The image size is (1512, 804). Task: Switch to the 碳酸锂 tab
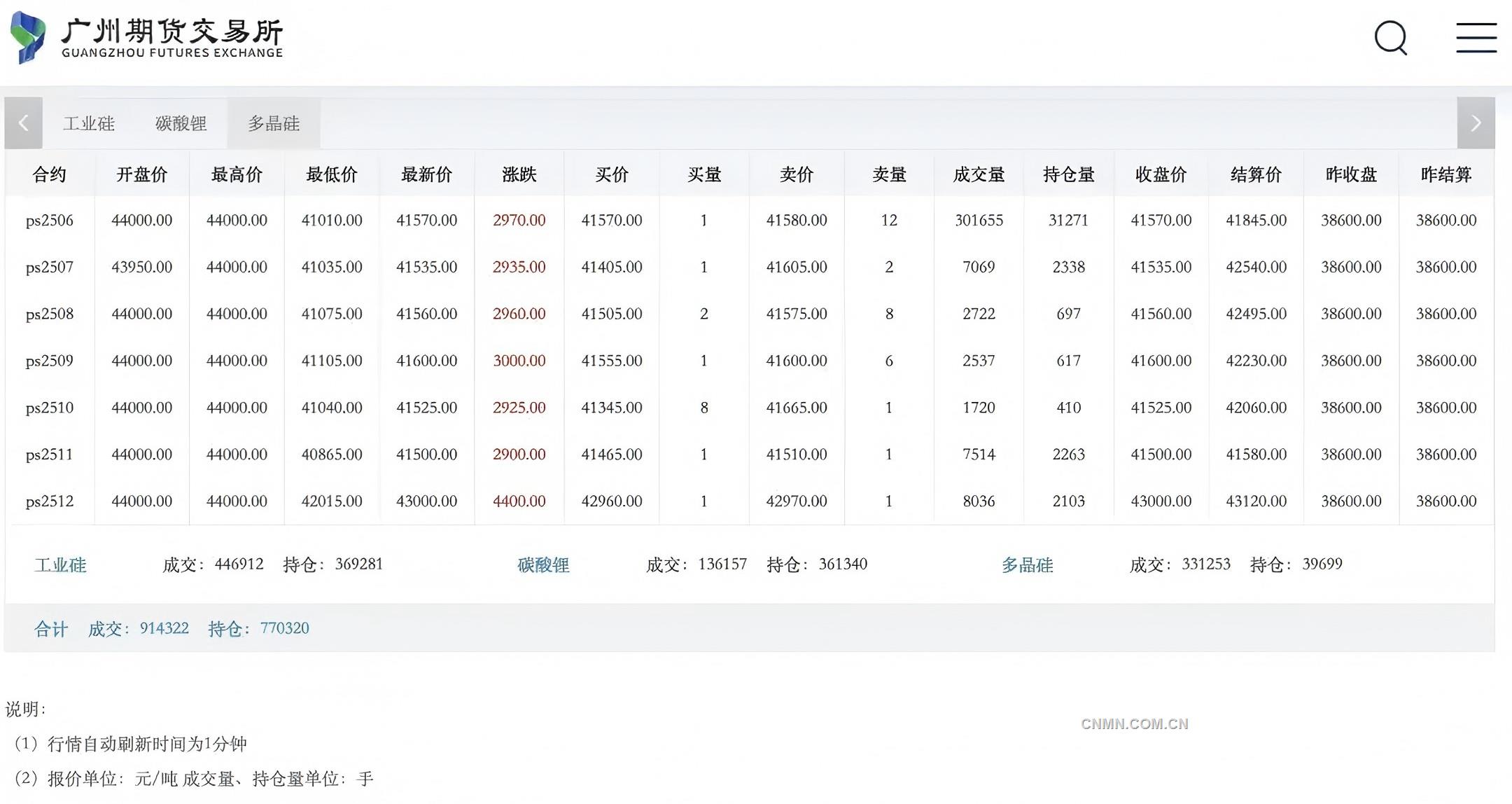tap(181, 124)
